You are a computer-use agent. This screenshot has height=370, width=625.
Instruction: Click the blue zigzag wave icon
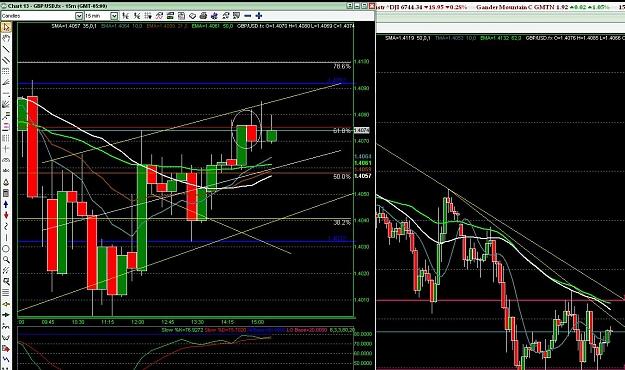click(x=6, y=359)
